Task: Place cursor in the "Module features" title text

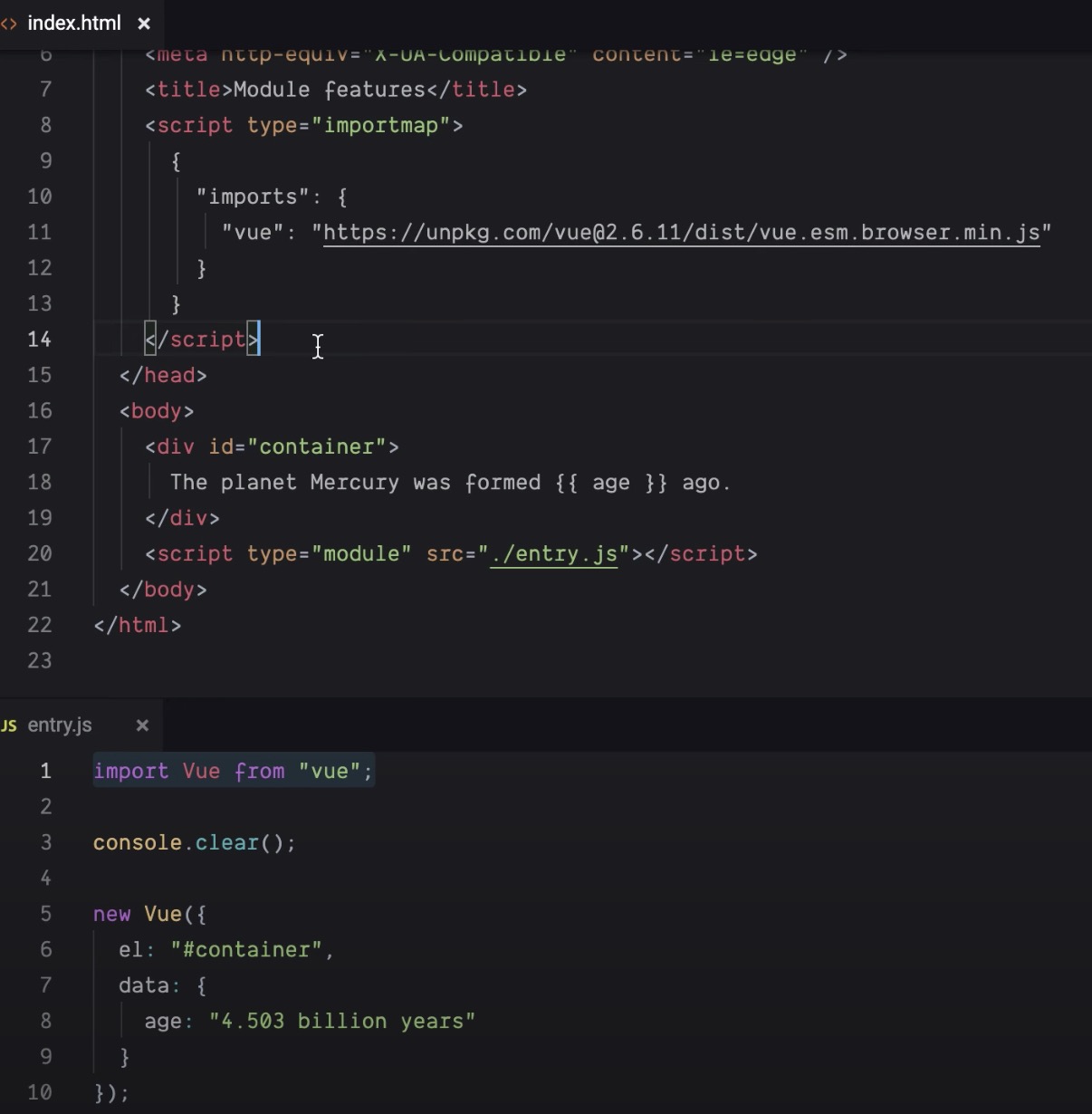Action: (x=330, y=90)
